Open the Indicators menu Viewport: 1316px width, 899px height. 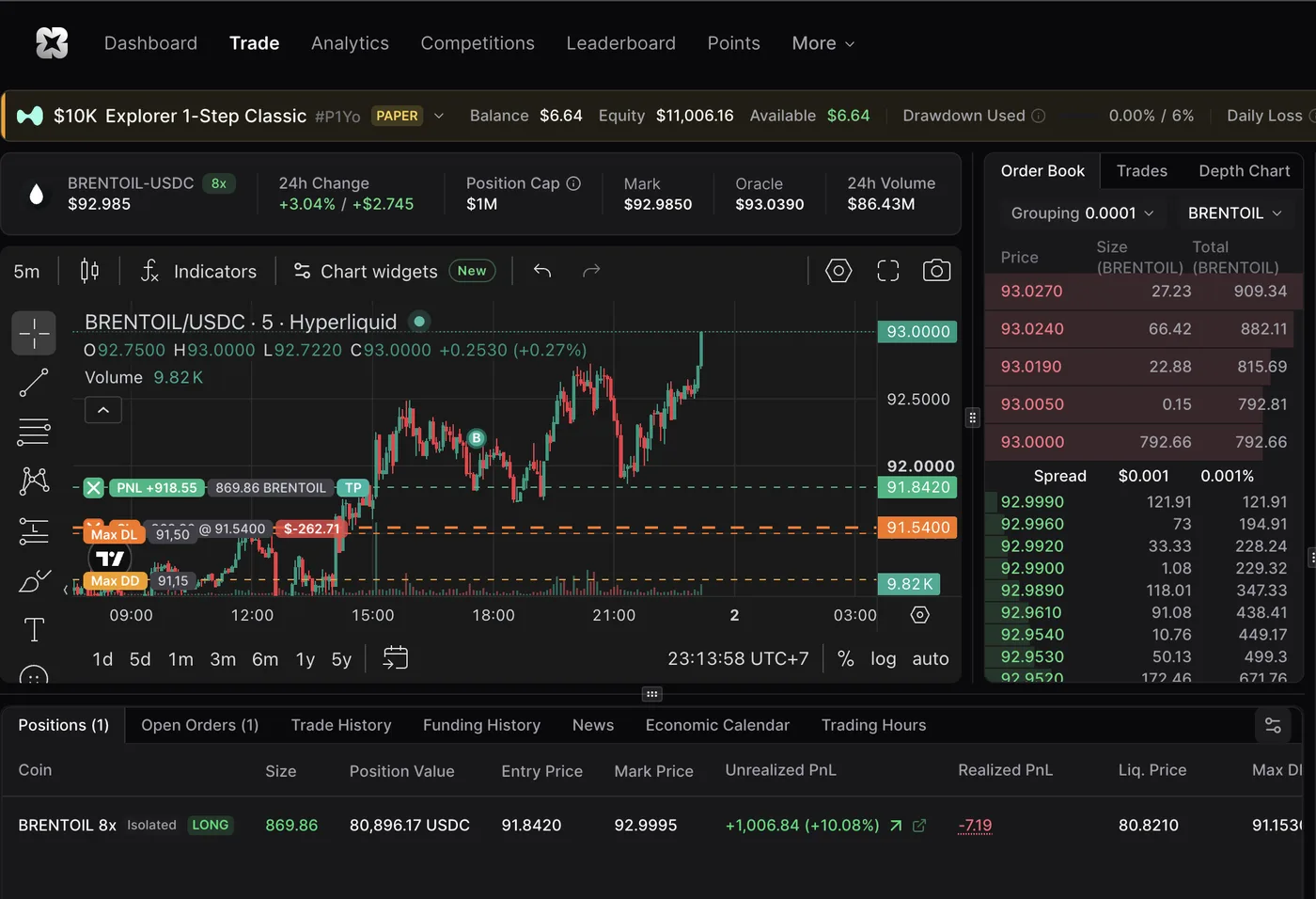point(198,271)
